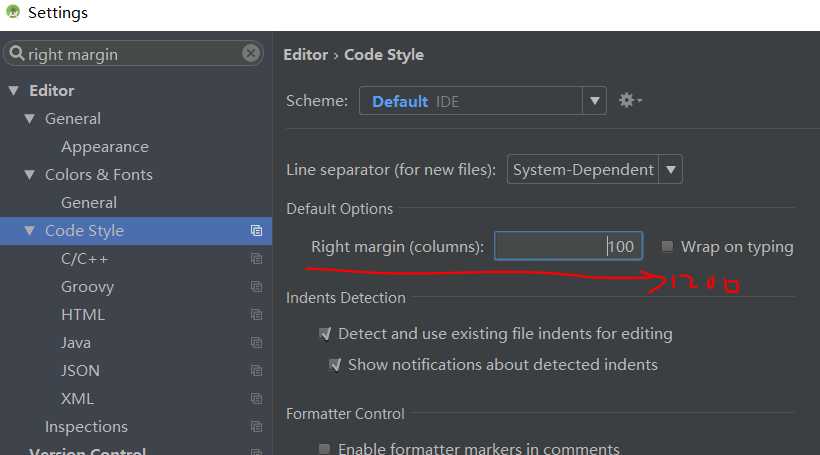Open the Scheme dropdown arrow
The width and height of the screenshot is (820, 455).
[595, 100]
